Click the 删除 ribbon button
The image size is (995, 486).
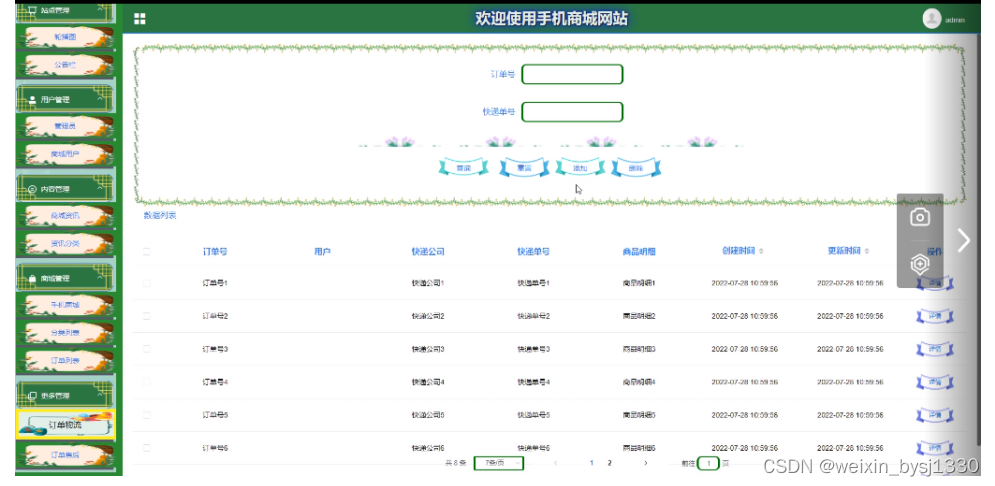tap(636, 168)
